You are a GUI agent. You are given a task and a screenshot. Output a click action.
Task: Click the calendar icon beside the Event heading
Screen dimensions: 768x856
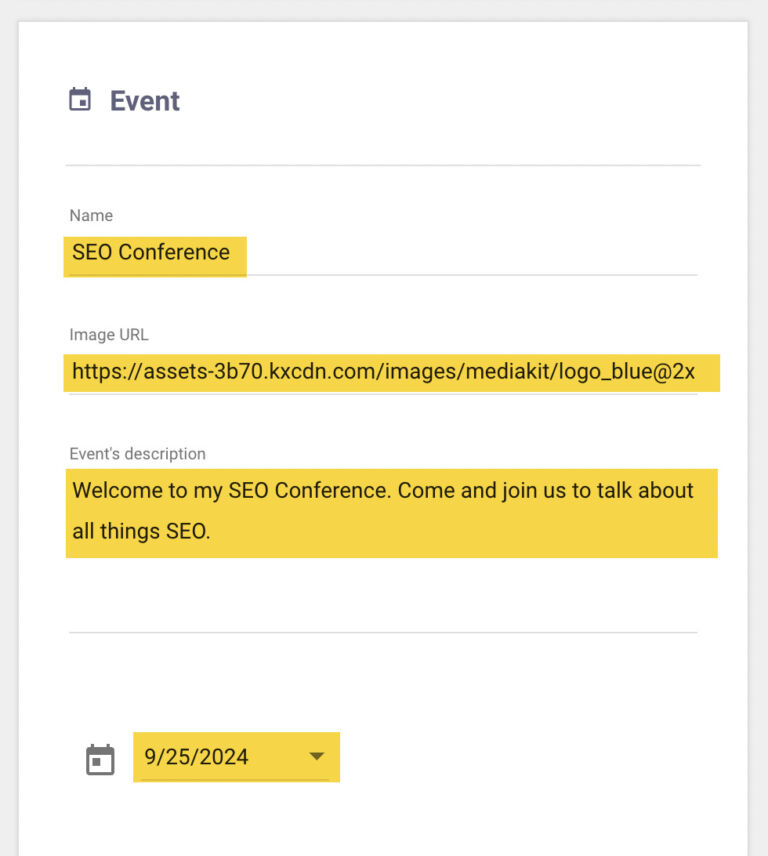click(x=79, y=99)
